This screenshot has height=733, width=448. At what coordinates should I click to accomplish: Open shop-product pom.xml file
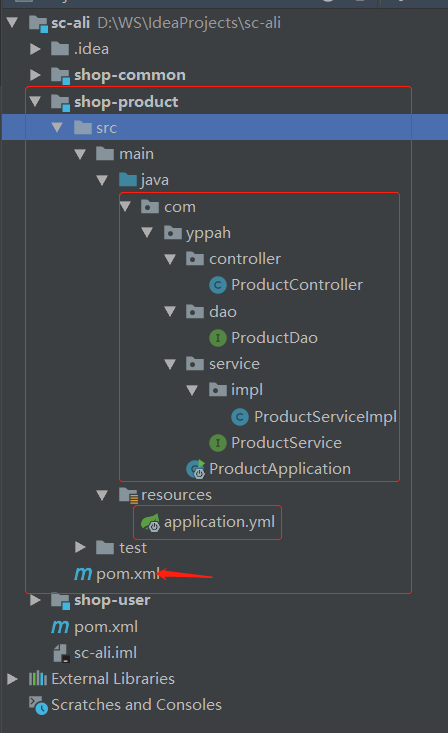(128, 574)
